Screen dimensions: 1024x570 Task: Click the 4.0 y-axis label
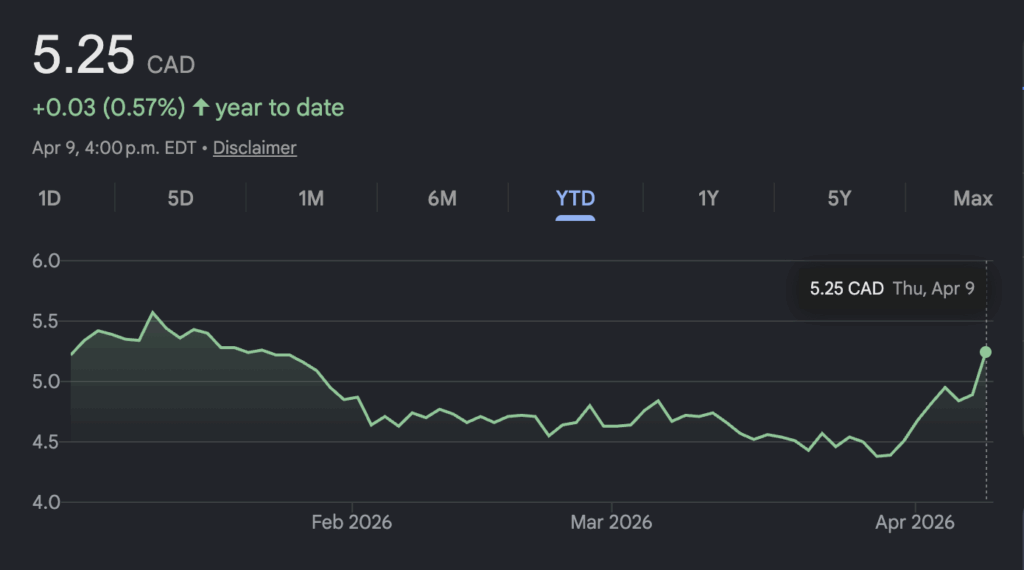pos(47,502)
